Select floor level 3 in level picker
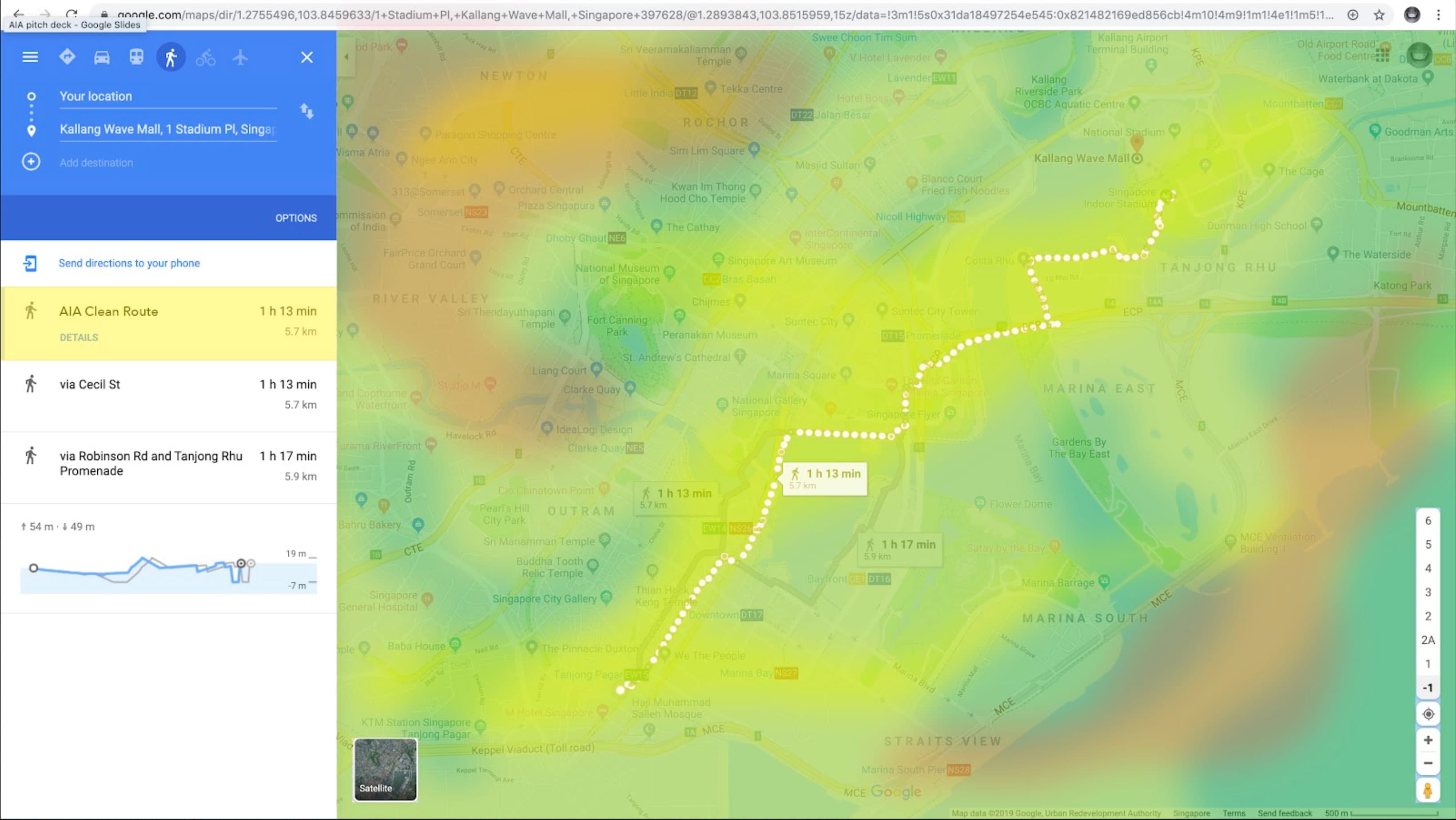This screenshot has height=820, width=1456. coord(1428,592)
